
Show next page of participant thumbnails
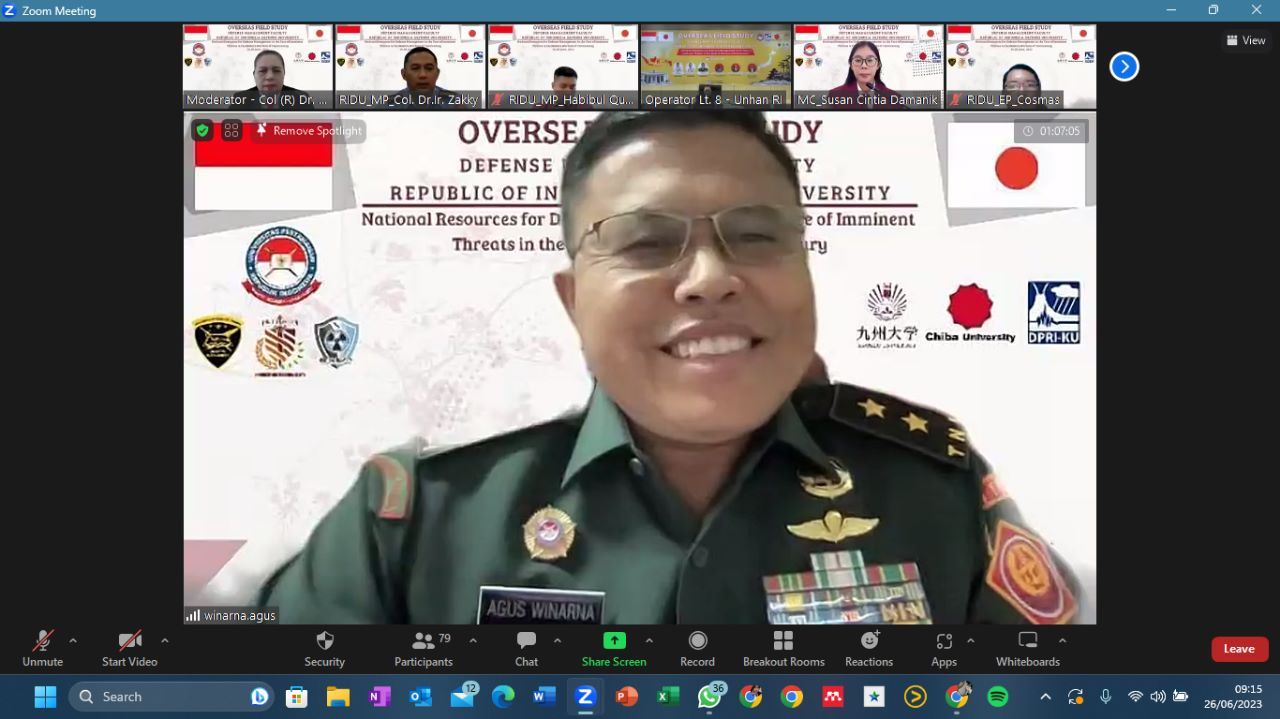click(1124, 66)
